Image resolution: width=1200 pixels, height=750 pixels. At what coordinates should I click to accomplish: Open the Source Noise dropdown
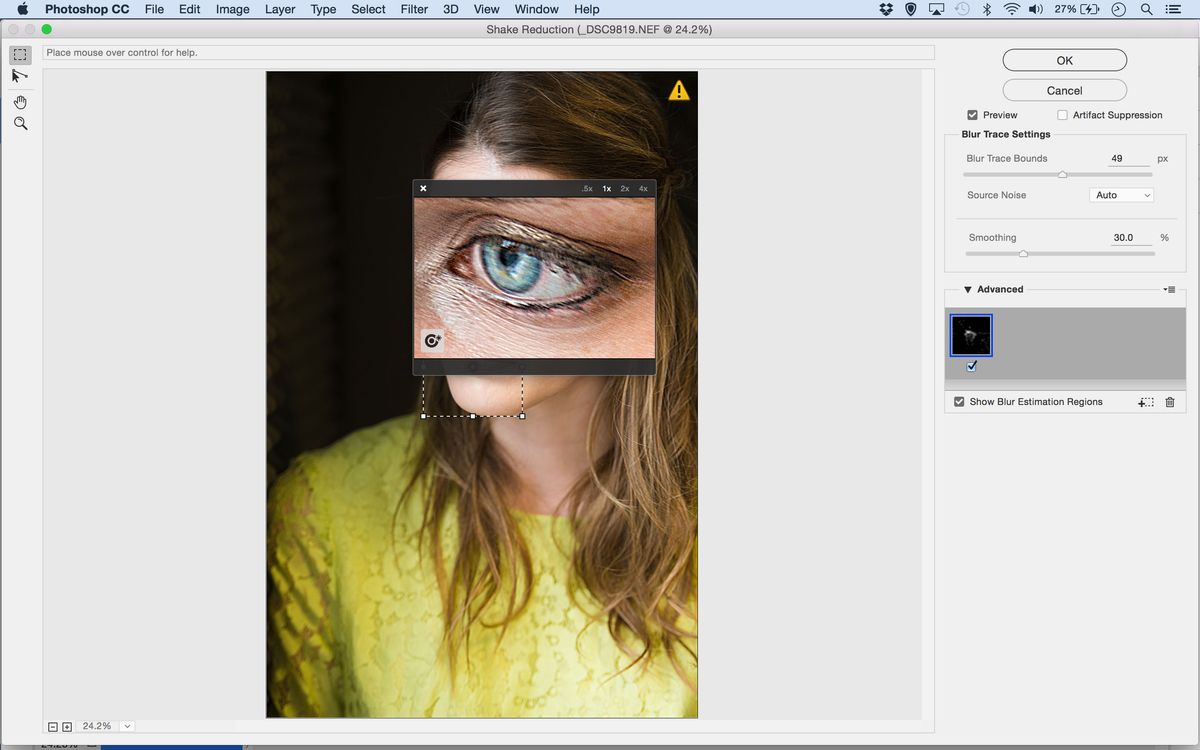coord(1121,195)
